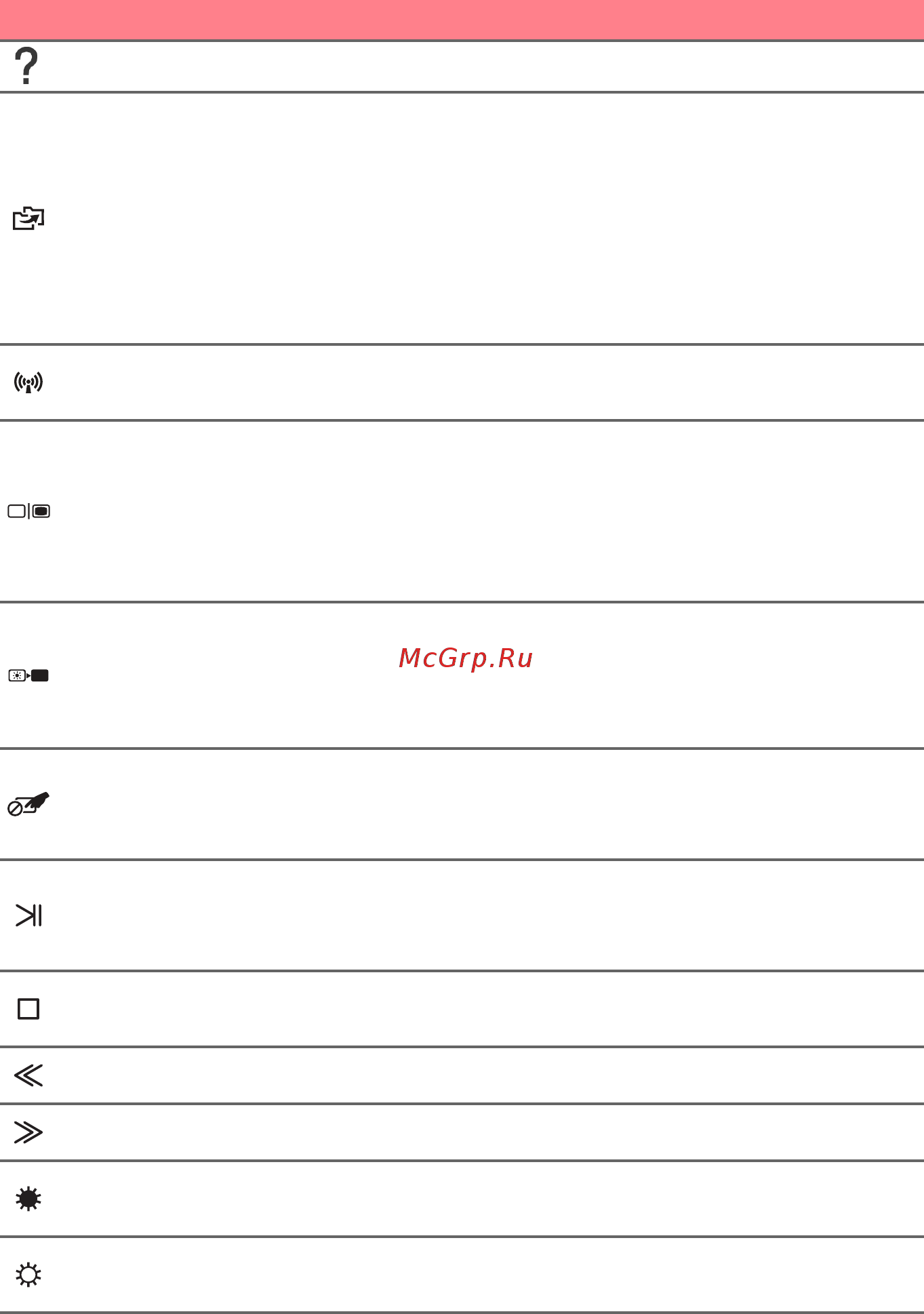Click the outlined sun brightness down icon
Screen dimensions: 924x1314
pyautogui.click(x=28, y=1275)
